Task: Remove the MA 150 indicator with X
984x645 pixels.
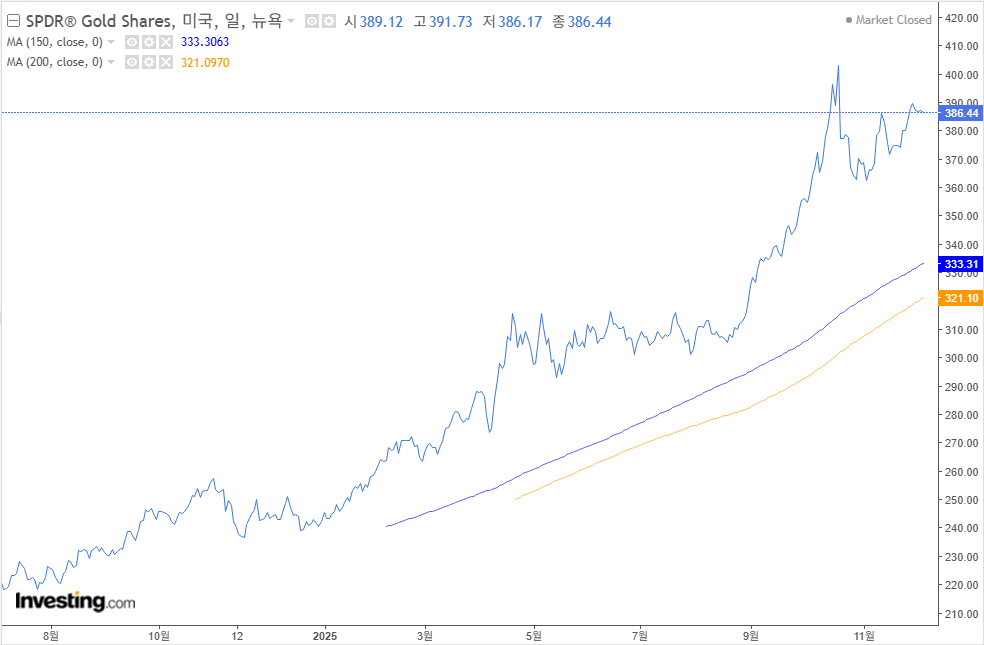Action: coord(166,42)
